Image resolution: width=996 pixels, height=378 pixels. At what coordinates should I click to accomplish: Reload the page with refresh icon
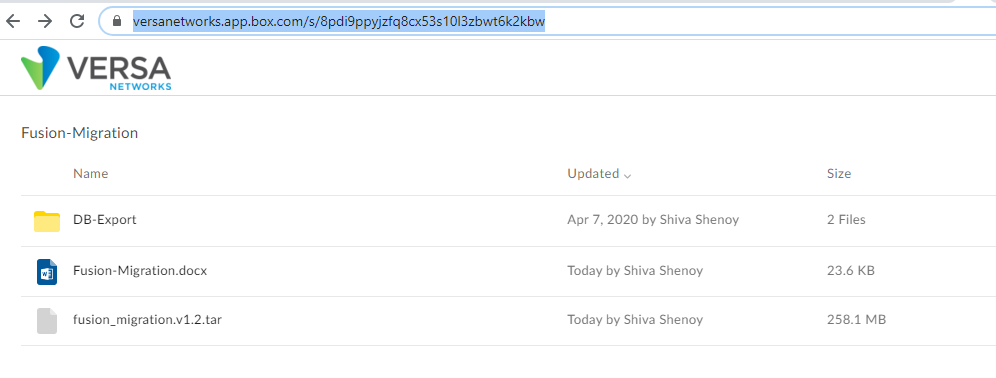pos(77,22)
